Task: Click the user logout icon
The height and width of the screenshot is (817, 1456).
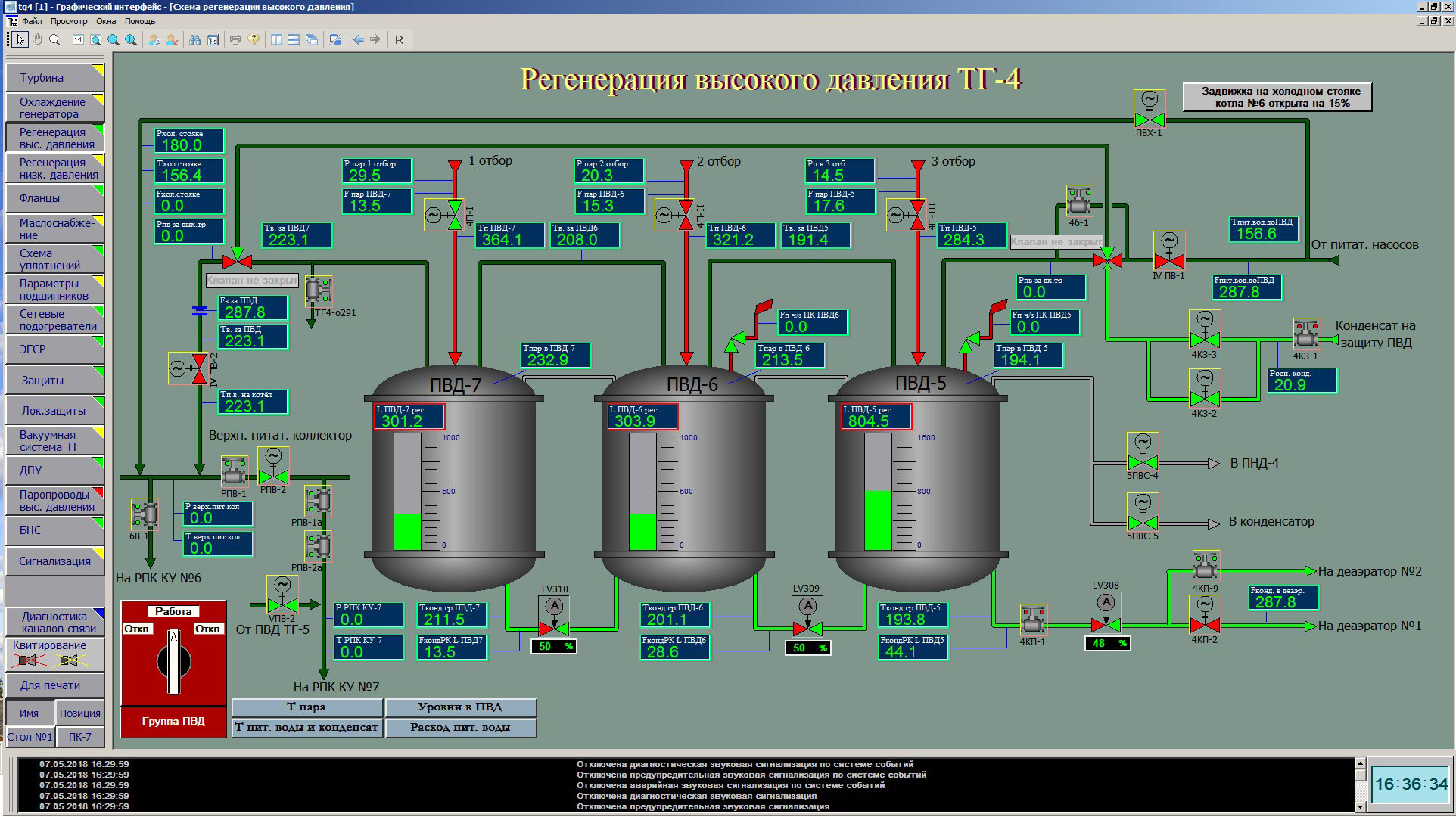Action: click(x=173, y=39)
